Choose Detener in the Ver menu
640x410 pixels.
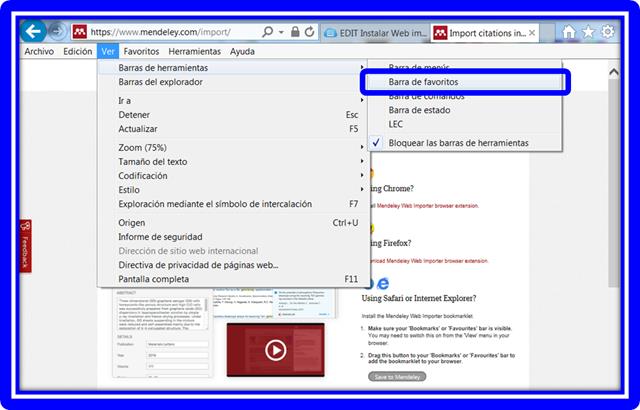coord(233,115)
